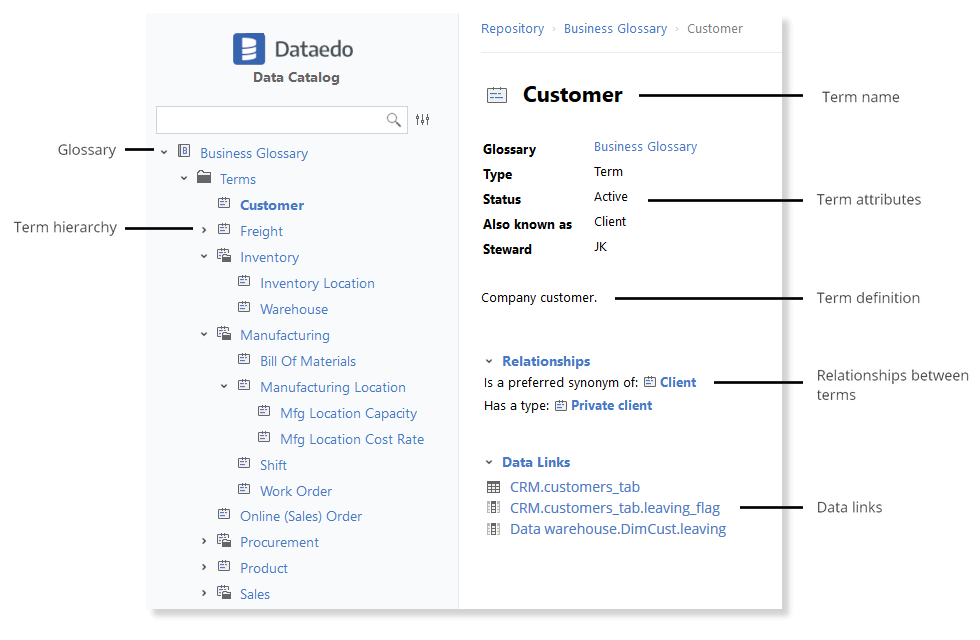This screenshot has height=640, width=980.
Task: Click the Terms folder icon
Action: [204, 178]
